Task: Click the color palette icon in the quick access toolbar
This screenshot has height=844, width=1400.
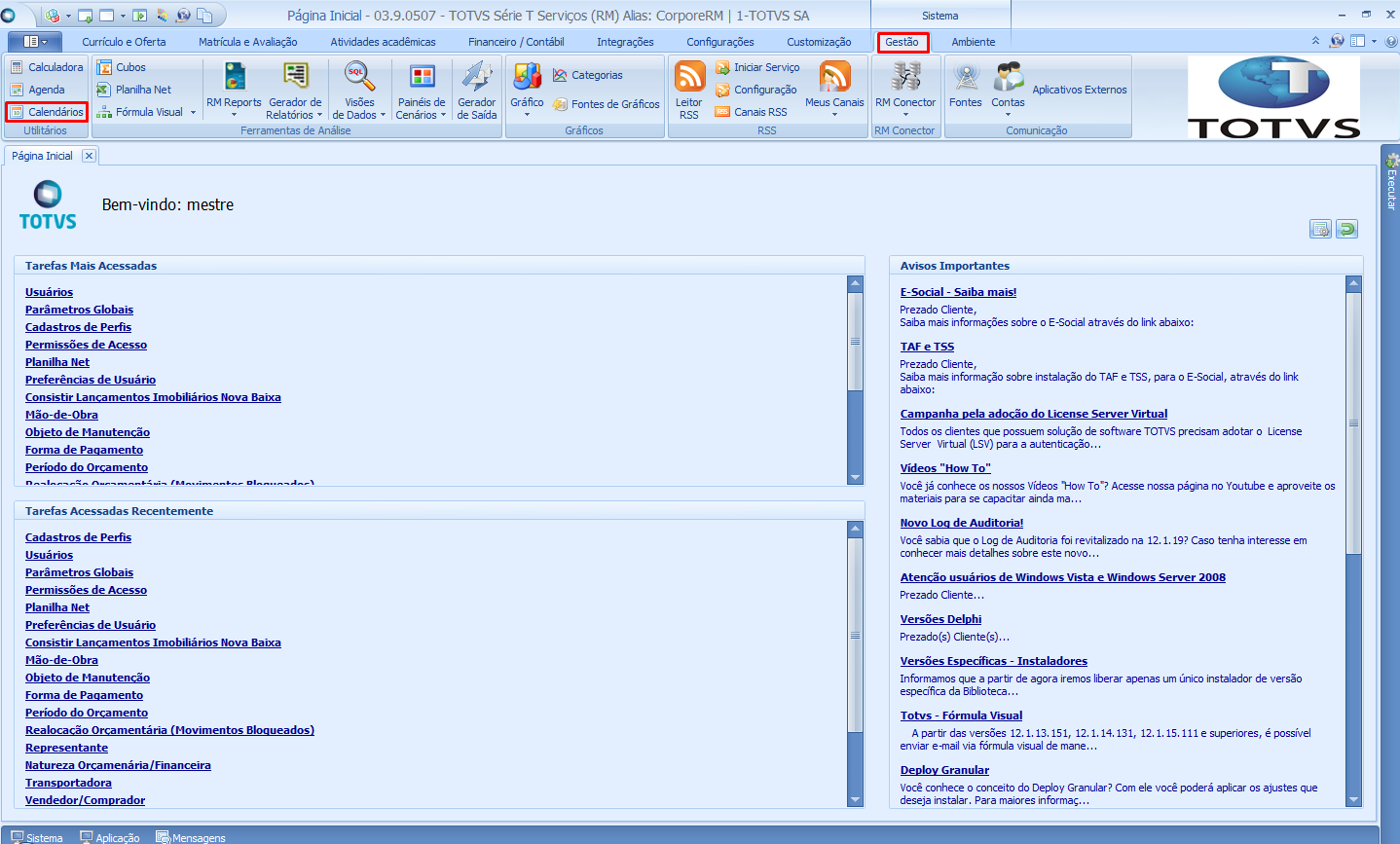Action: [x=162, y=16]
